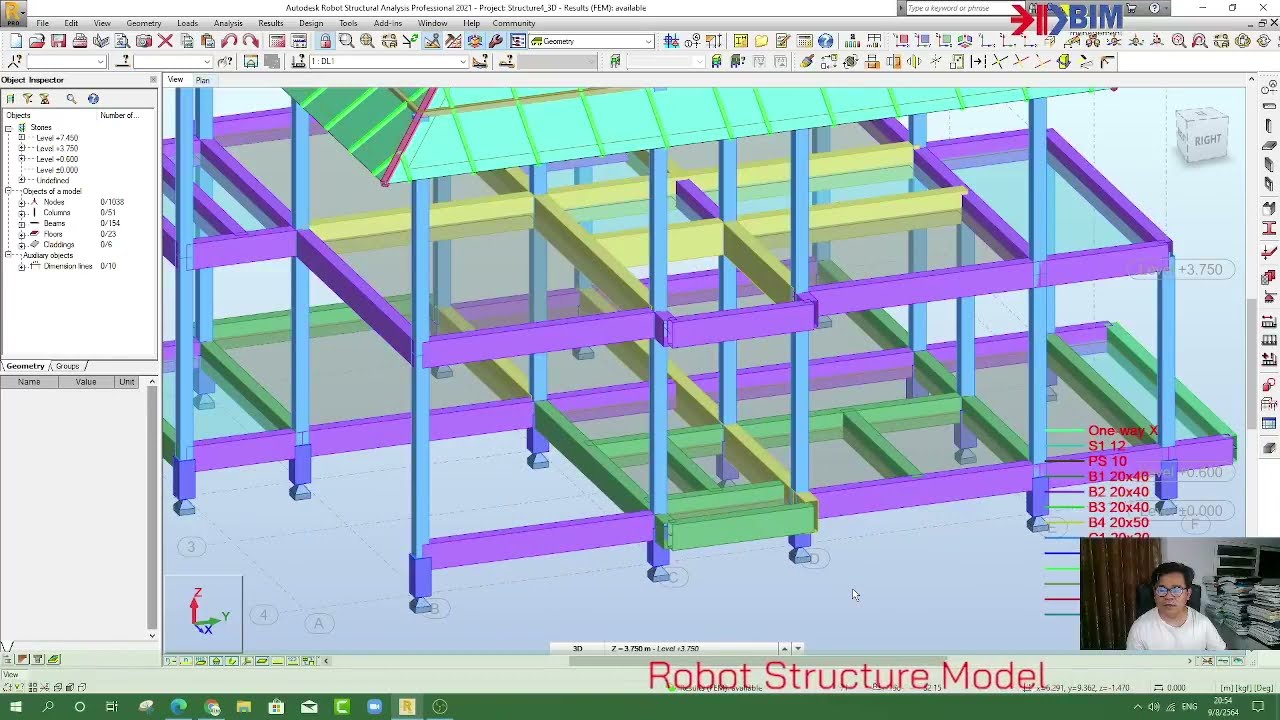This screenshot has height=720, width=1280.
Task: Expand the Nodes tree item
Action: [x=22, y=202]
